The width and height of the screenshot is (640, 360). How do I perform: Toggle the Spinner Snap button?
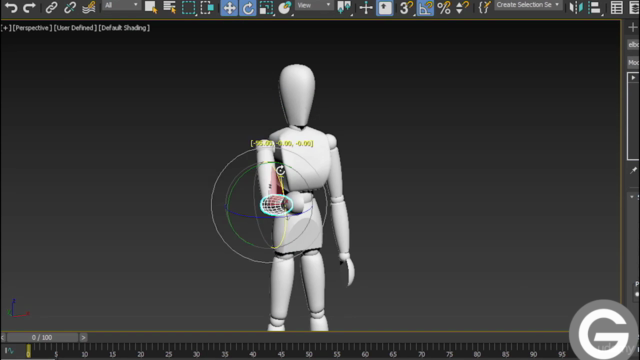[462, 8]
